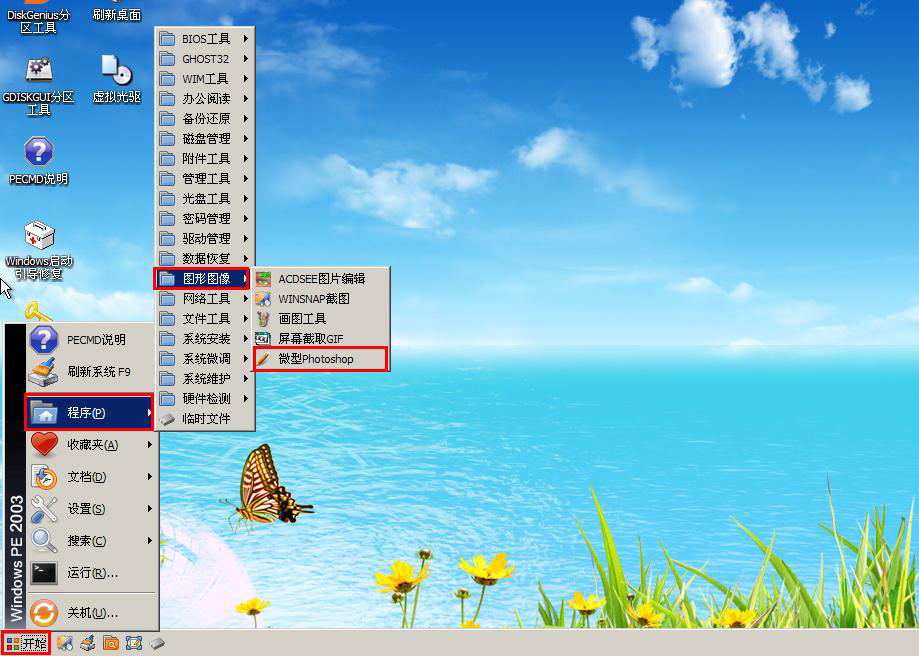The width and height of the screenshot is (919, 656).
Task: Open the 管理工具 program folder
Action: [205, 178]
